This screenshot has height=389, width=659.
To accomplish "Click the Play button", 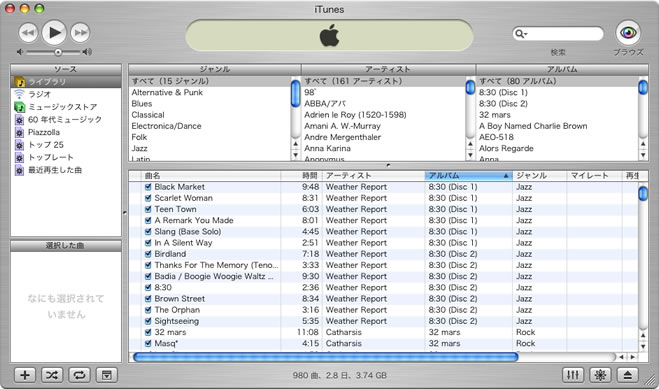I will point(54,32).
